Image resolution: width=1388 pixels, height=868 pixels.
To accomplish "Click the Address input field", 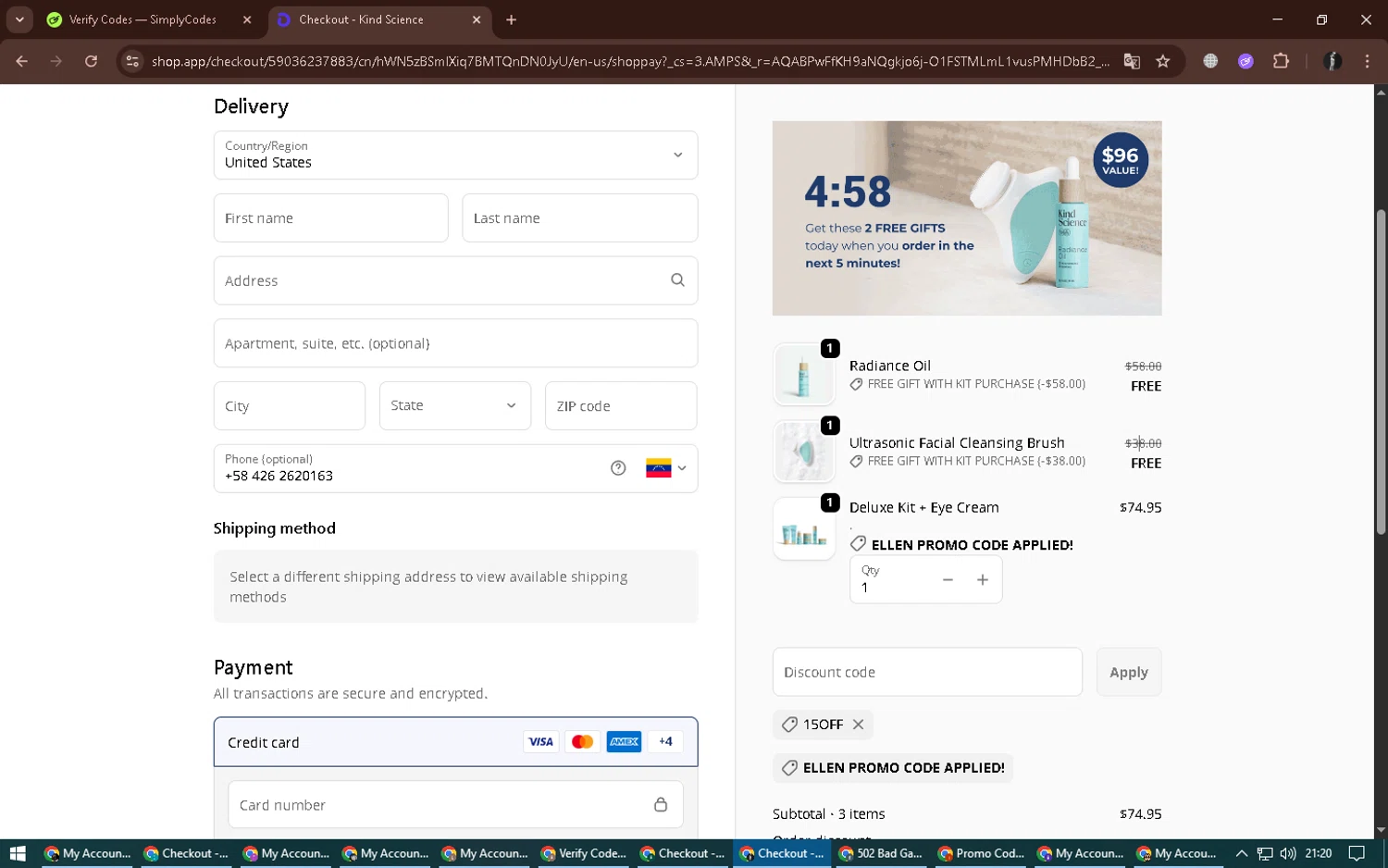I will pos(455,280).
